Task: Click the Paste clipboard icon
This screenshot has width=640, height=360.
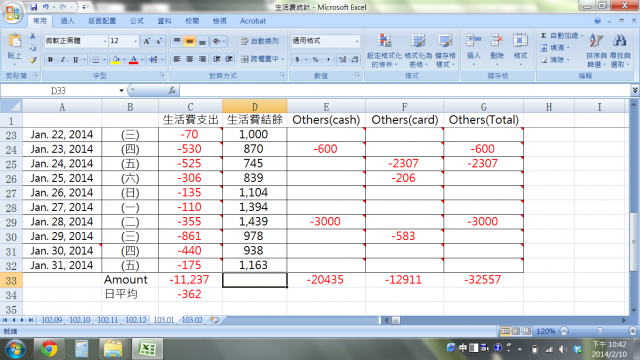Action: (15, 41)
